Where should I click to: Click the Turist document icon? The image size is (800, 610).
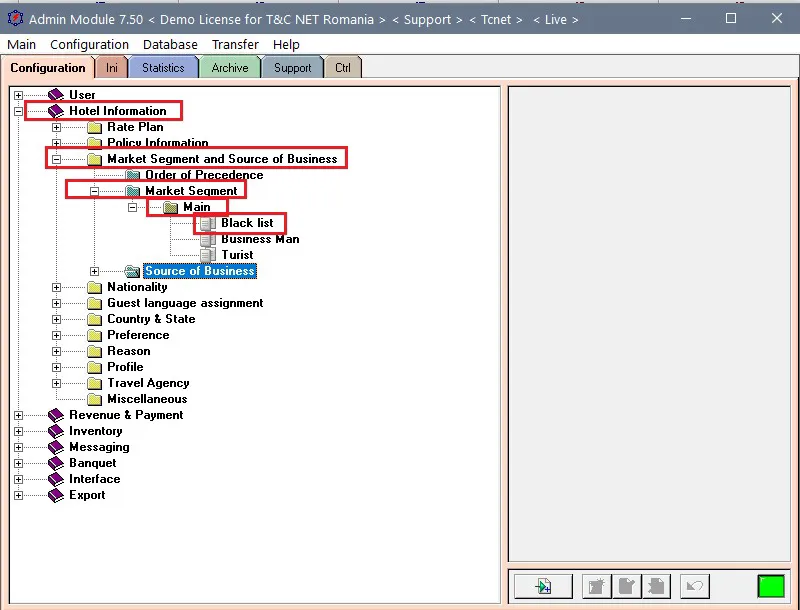208,255
